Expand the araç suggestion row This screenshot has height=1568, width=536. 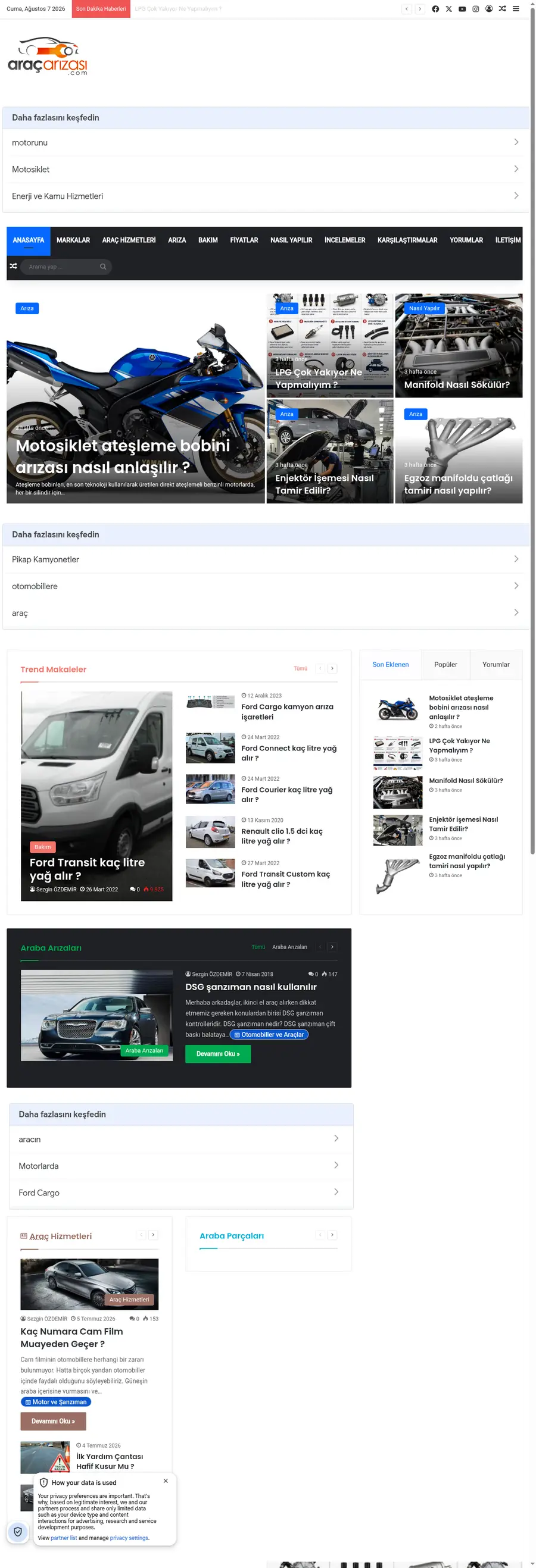(x=265, y=613)
